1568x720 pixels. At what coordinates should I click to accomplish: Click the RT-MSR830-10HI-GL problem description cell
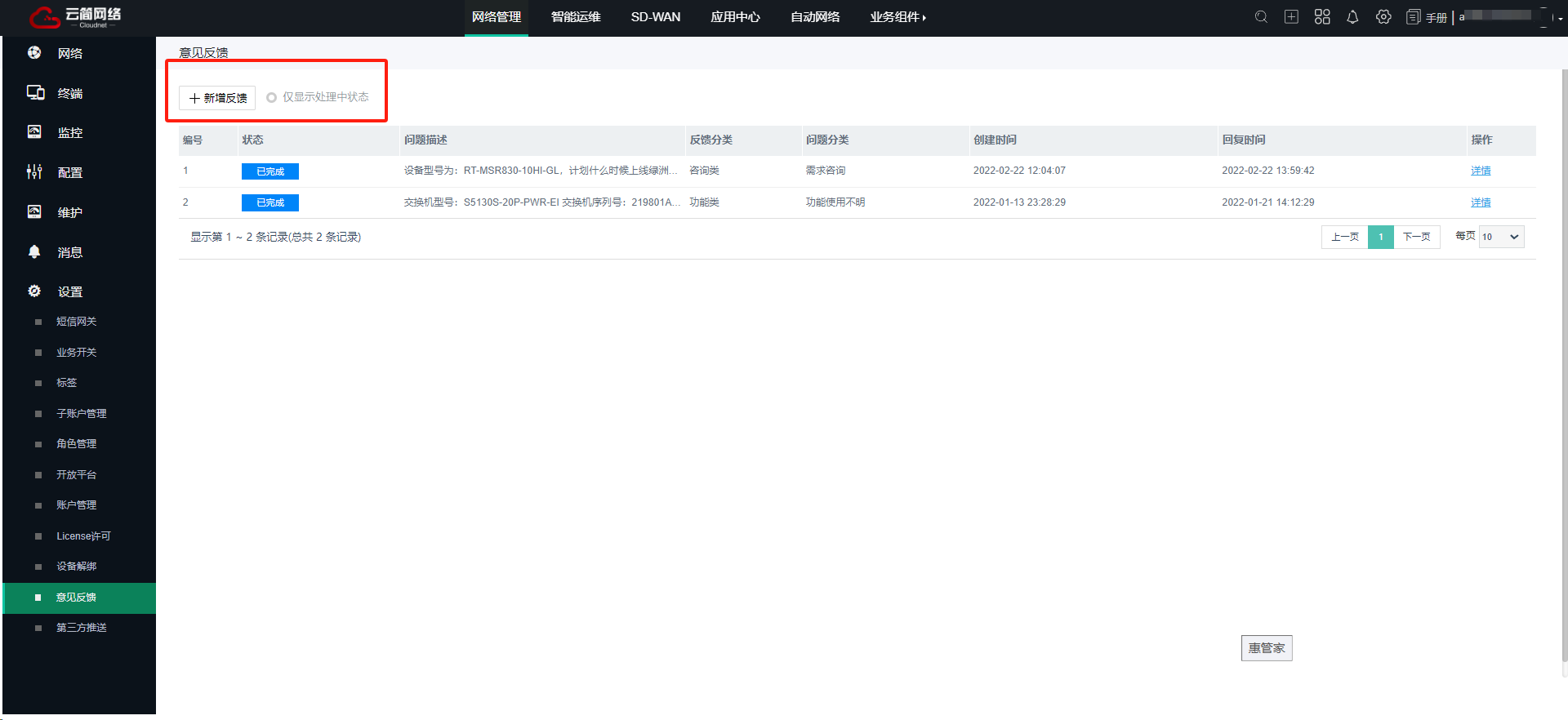click(x=541, y=171)
